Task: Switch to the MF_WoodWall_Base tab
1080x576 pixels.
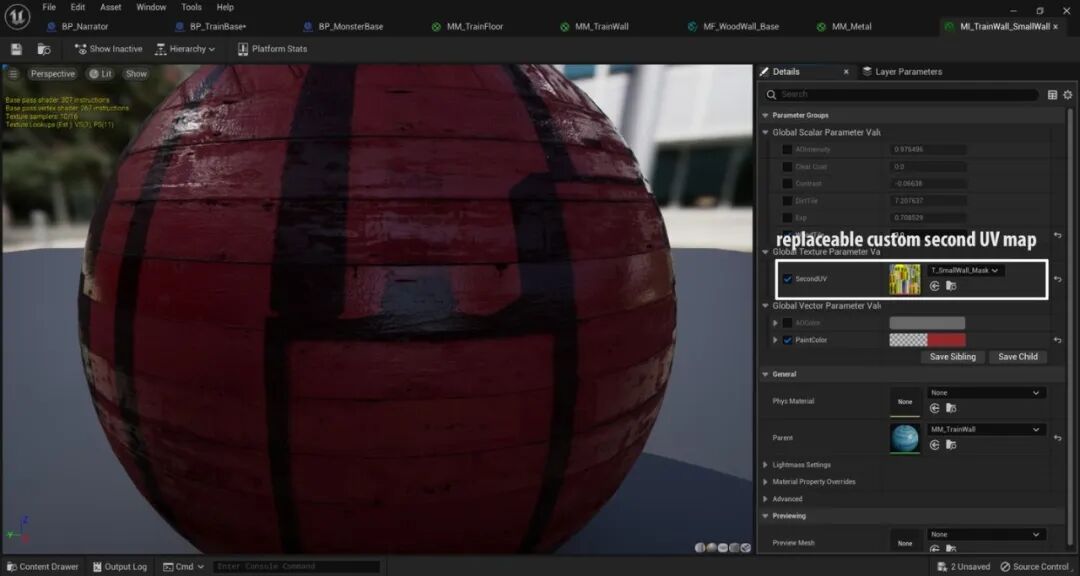Action: tap(740, 27)
